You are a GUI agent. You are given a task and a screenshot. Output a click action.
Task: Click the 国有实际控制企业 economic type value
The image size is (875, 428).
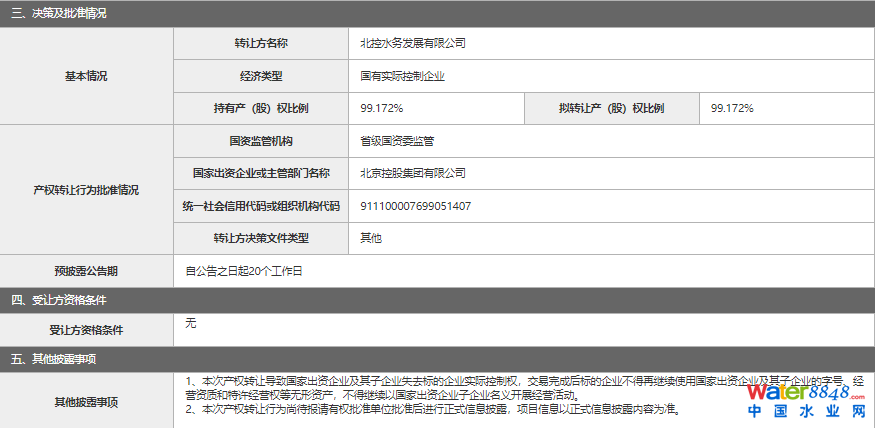403,76
